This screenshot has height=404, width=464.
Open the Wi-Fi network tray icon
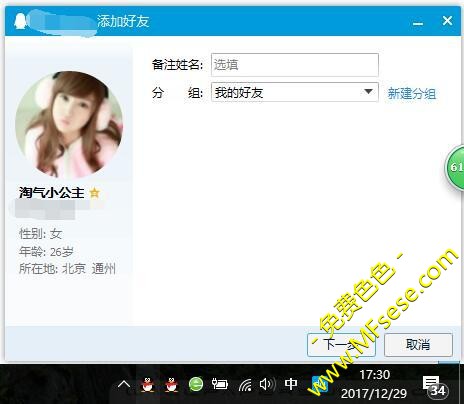245,385
